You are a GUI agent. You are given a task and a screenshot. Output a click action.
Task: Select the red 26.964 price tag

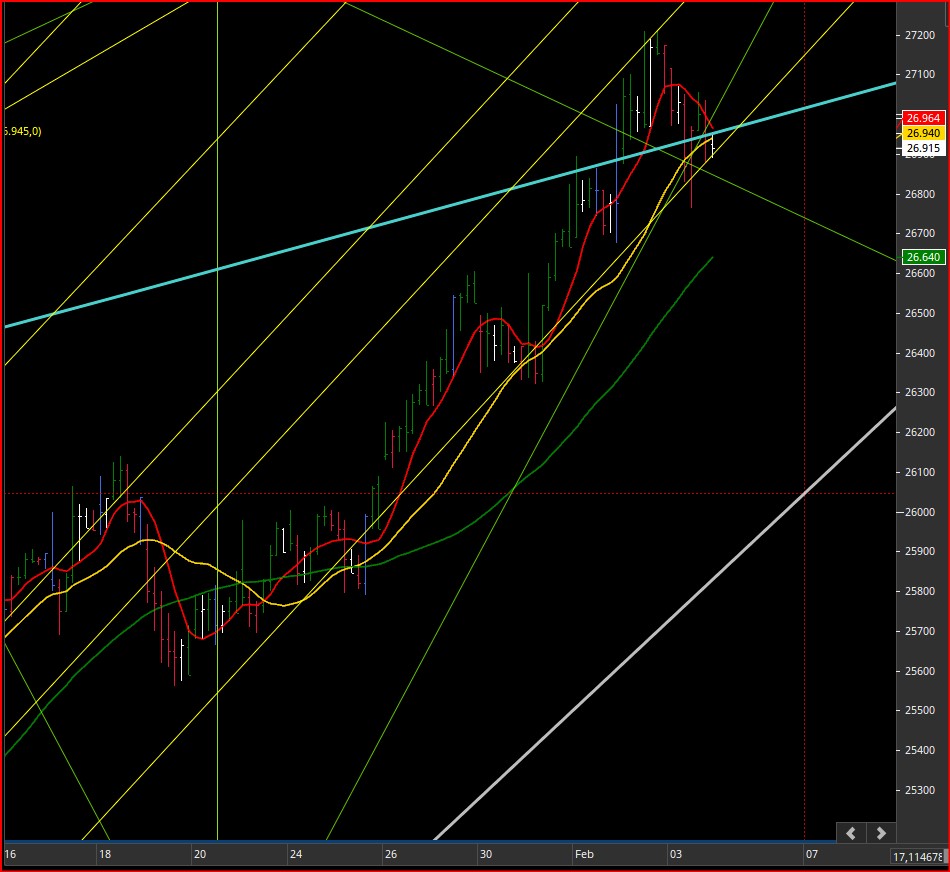click(923, 118)
